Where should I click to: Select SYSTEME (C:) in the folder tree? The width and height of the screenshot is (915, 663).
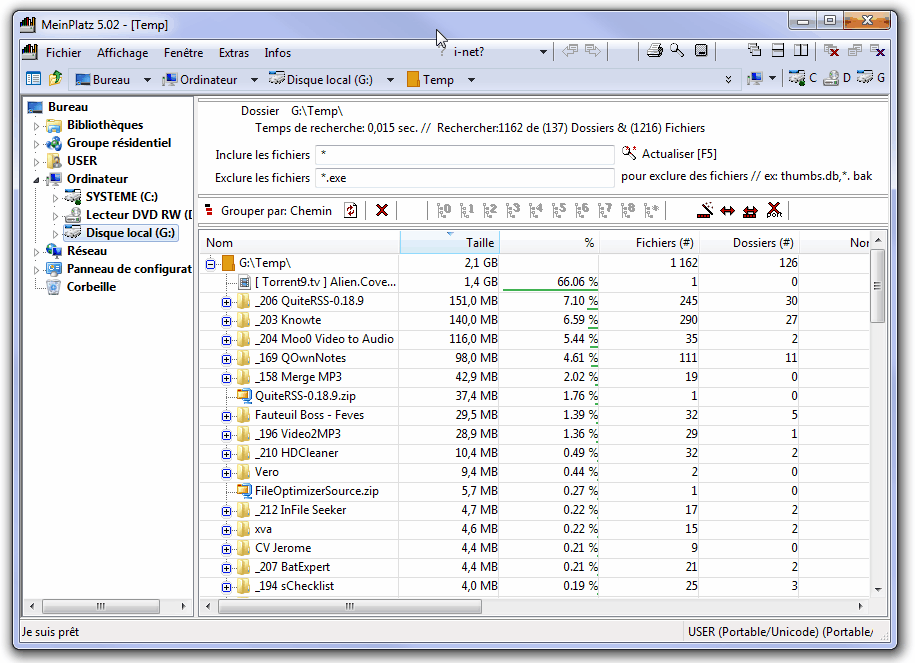121,197
